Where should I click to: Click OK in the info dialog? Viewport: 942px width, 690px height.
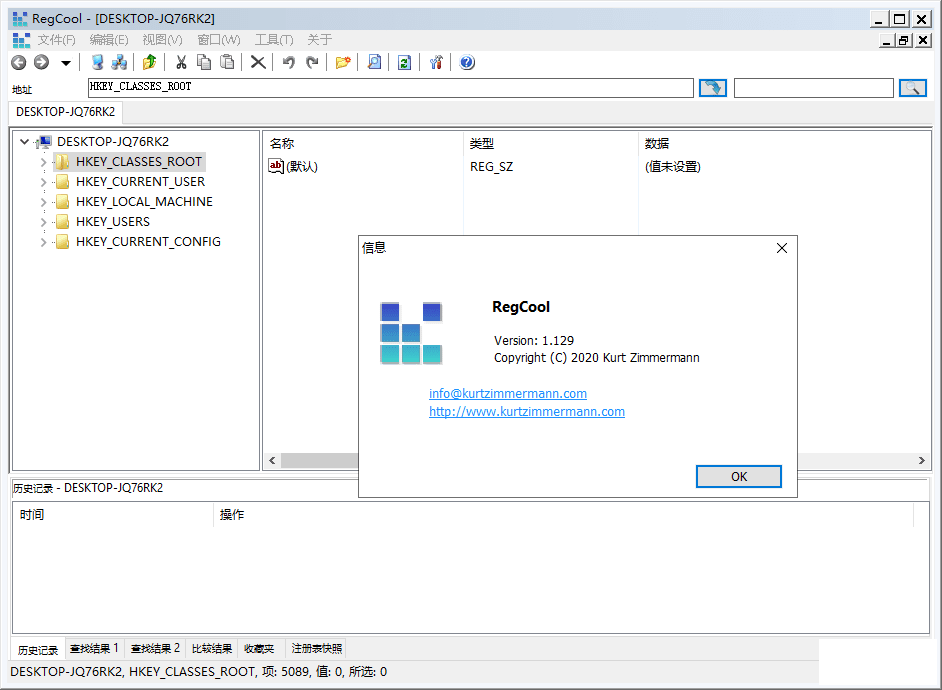pyautogui.click(x=738, y=476)
